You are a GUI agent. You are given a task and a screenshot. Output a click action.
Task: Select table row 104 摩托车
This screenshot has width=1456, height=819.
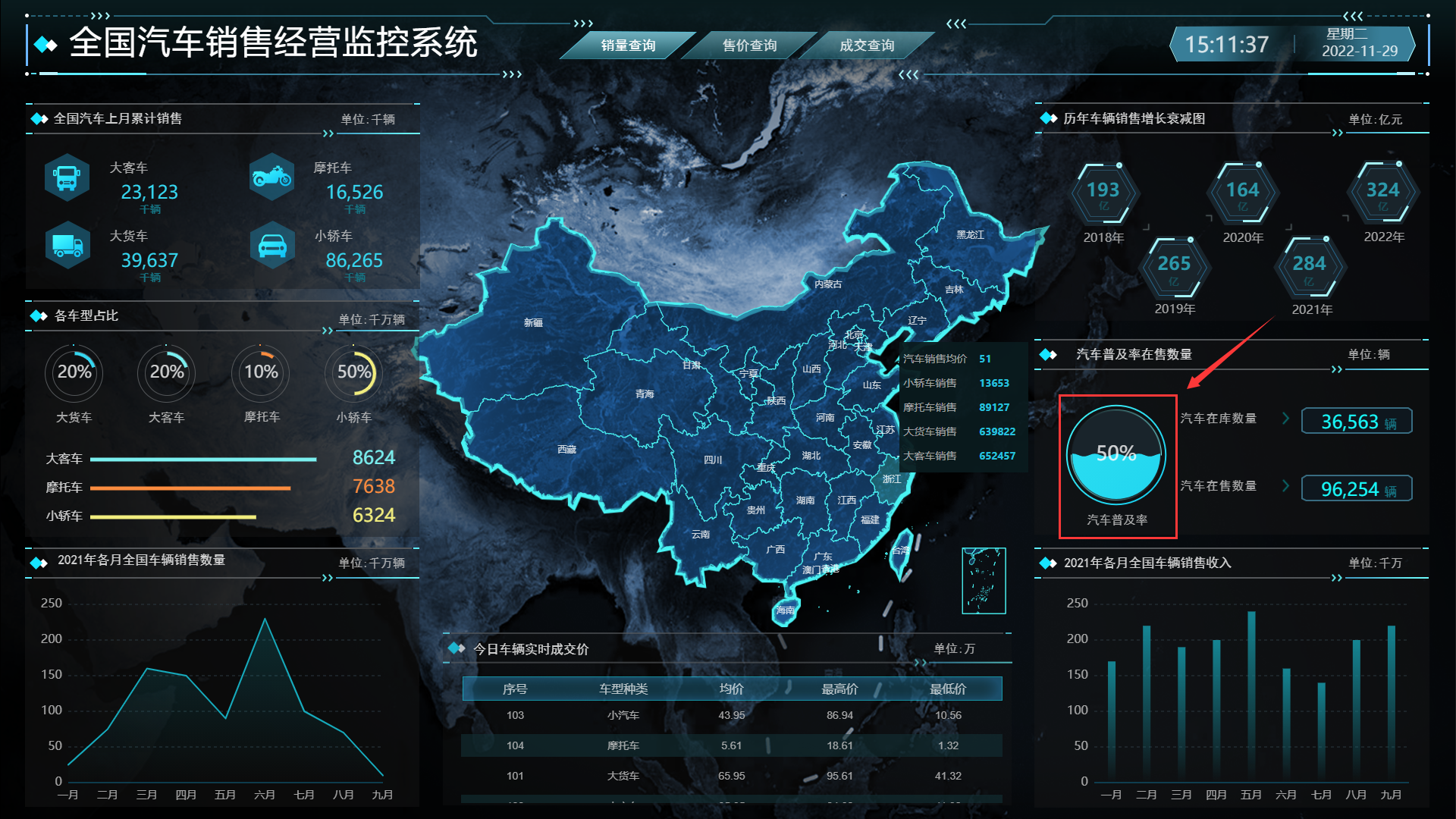732,745
